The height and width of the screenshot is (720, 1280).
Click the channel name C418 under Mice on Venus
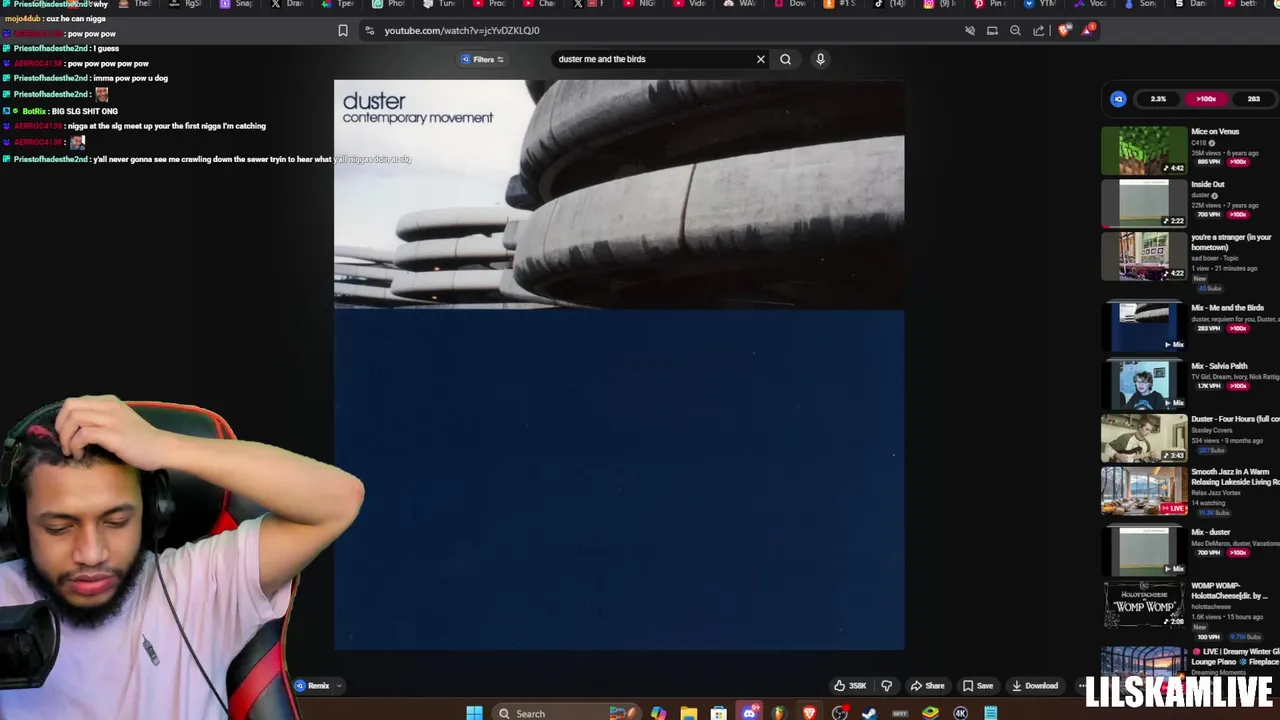click(x=1197, y=143)
